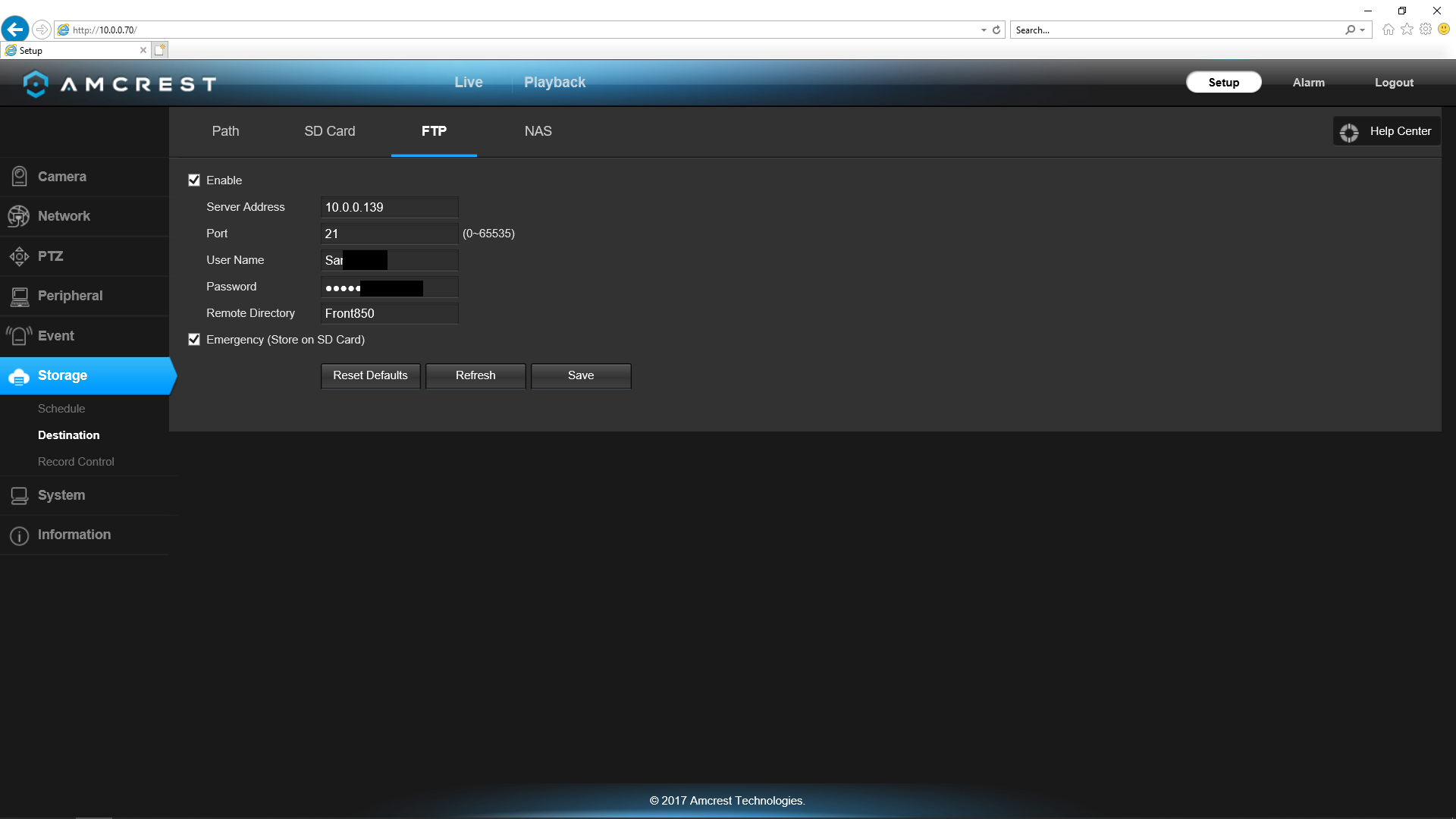The width and height of the screenshot is (1456, 819).
Task: Expand search provider dropdown arrow
Action: 1363,30
